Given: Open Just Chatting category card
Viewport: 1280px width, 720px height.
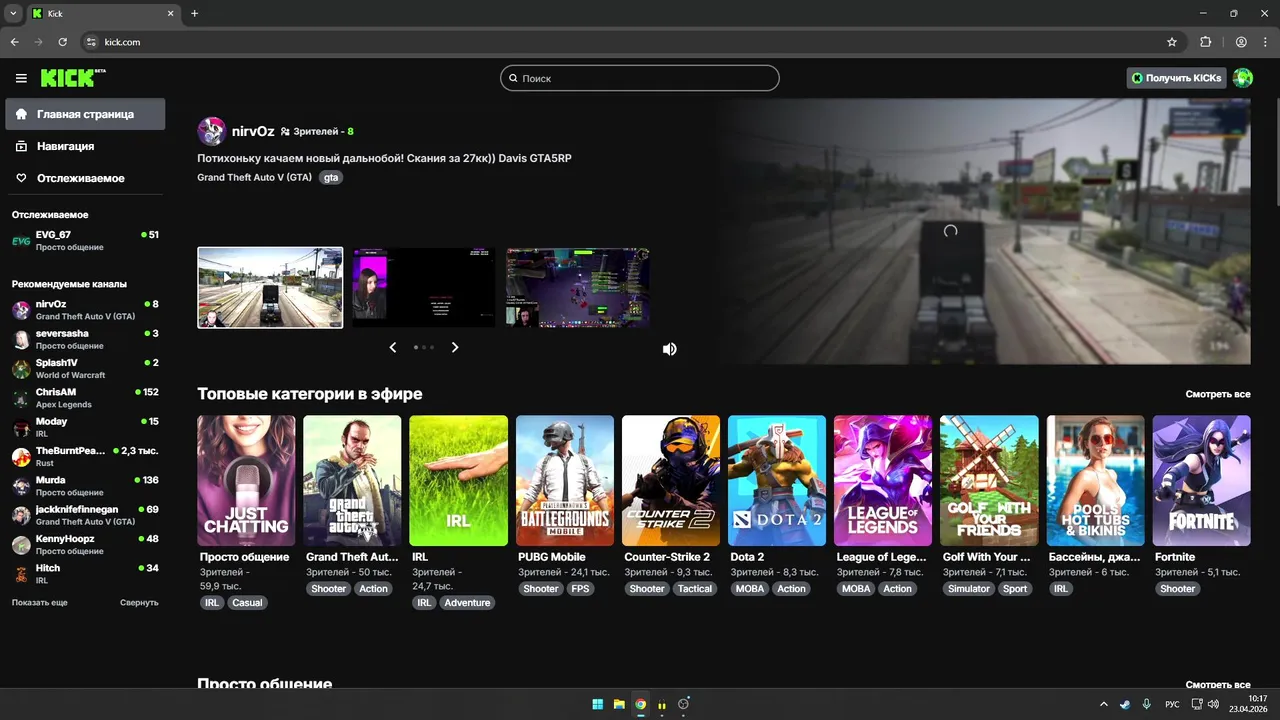Looking at the screenshot, I should tap(246, 481).
